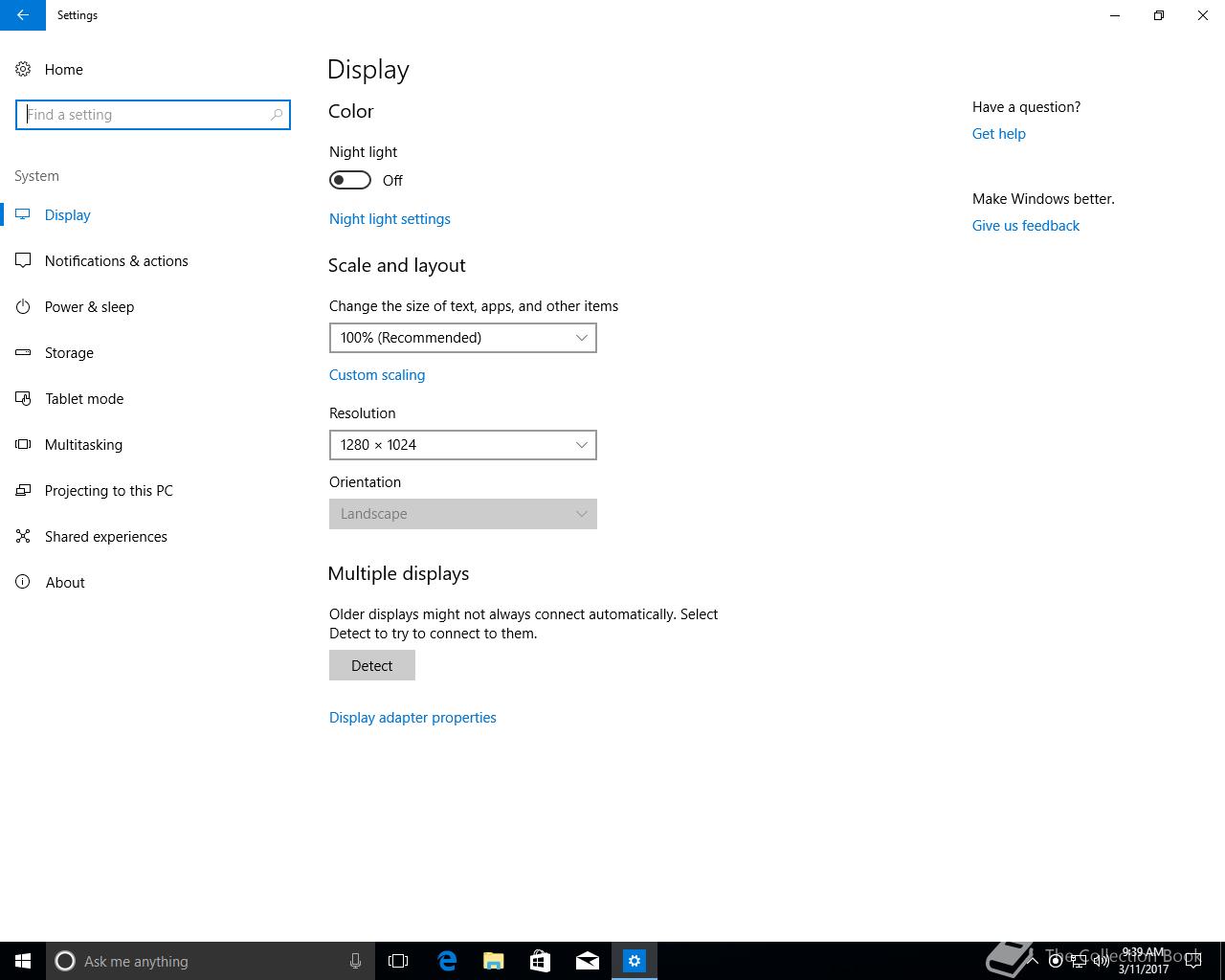Open File Explorer from the taskbar
The height and width of the screenshot is (980, 1225).
[x=494, y=961]
